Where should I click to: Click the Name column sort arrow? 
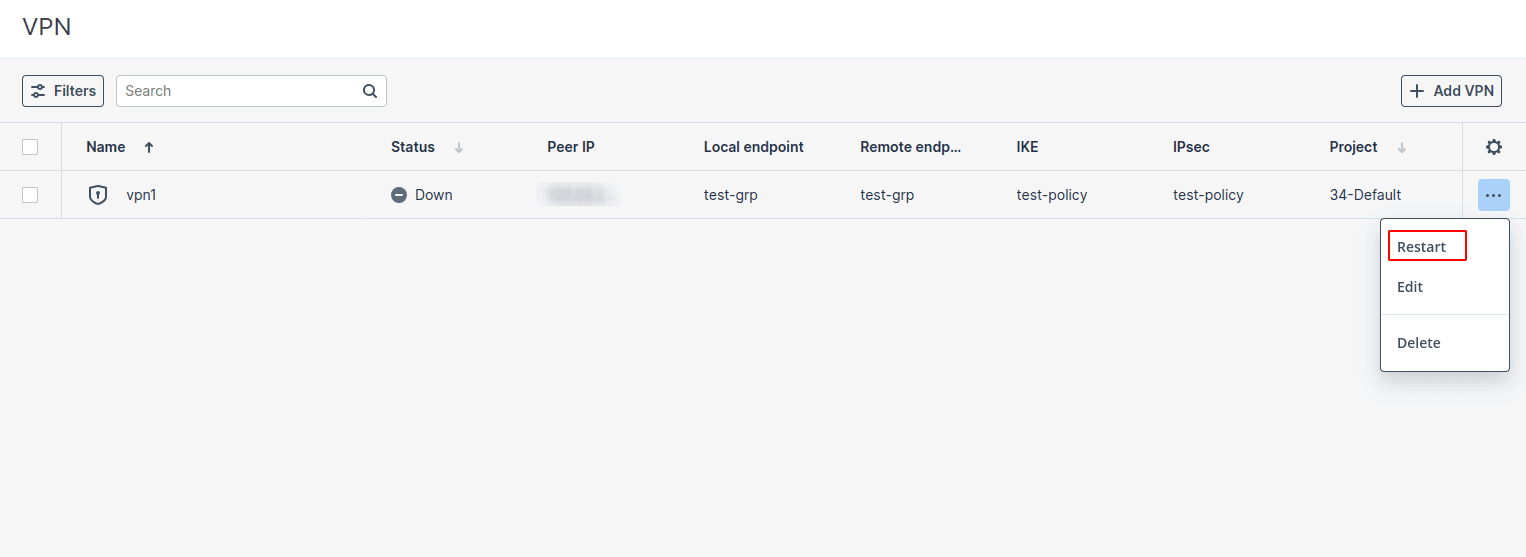coord(149,147)
